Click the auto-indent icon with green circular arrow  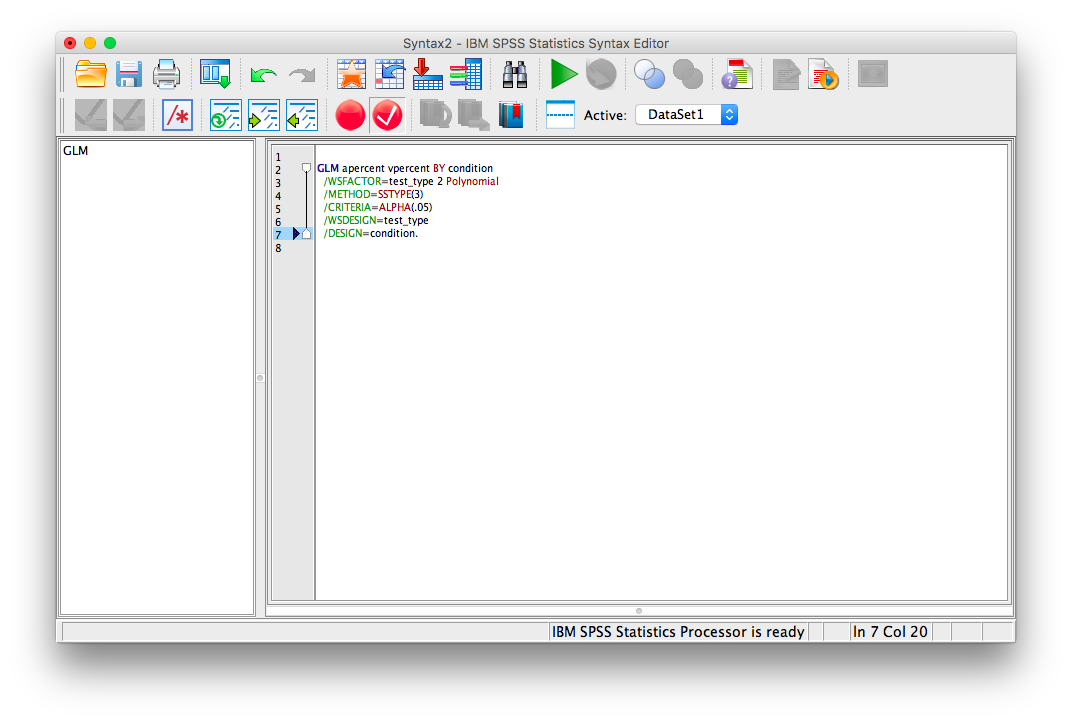(226, 115)
